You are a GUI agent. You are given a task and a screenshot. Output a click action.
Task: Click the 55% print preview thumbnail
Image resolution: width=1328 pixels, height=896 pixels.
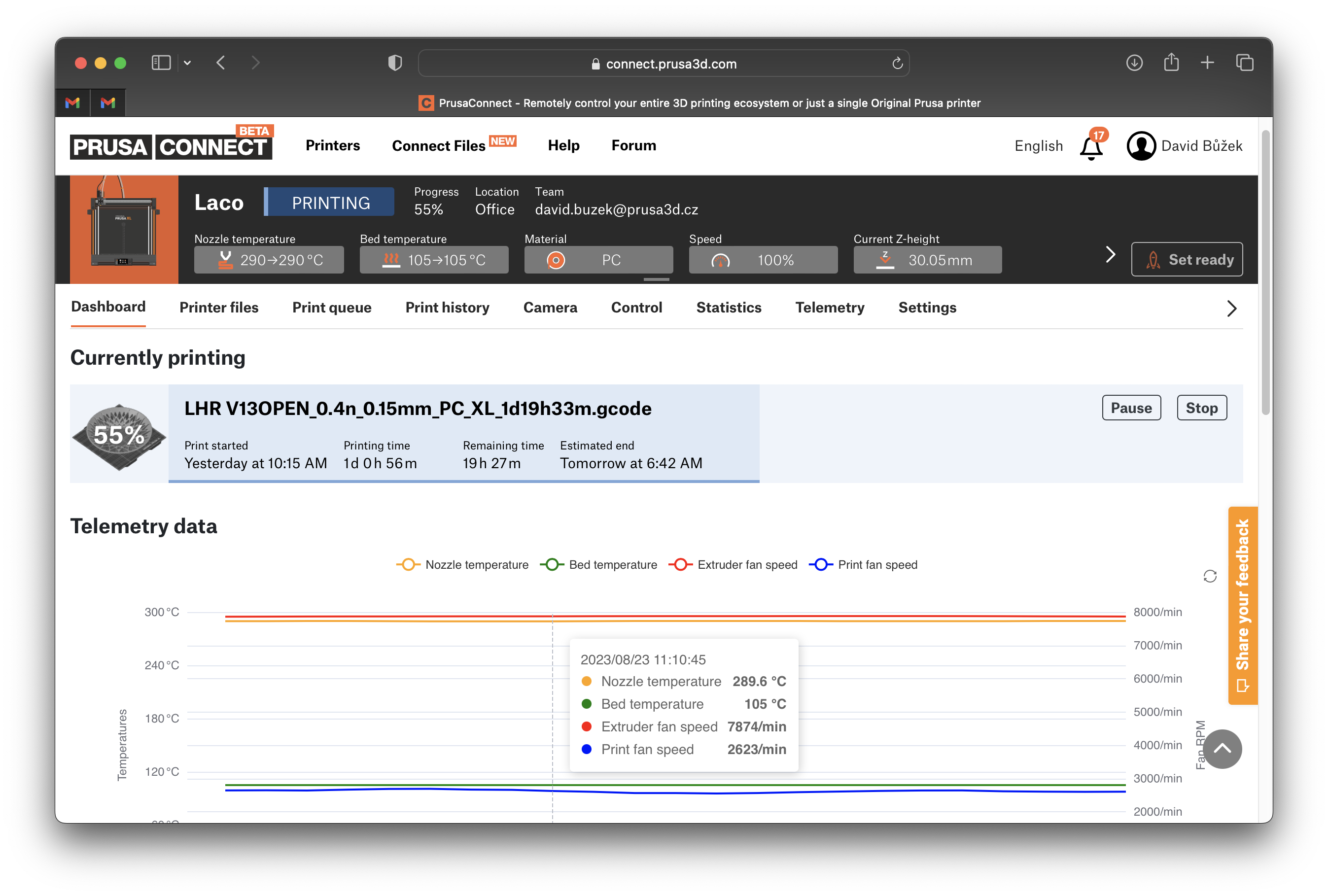coord(119,434)
